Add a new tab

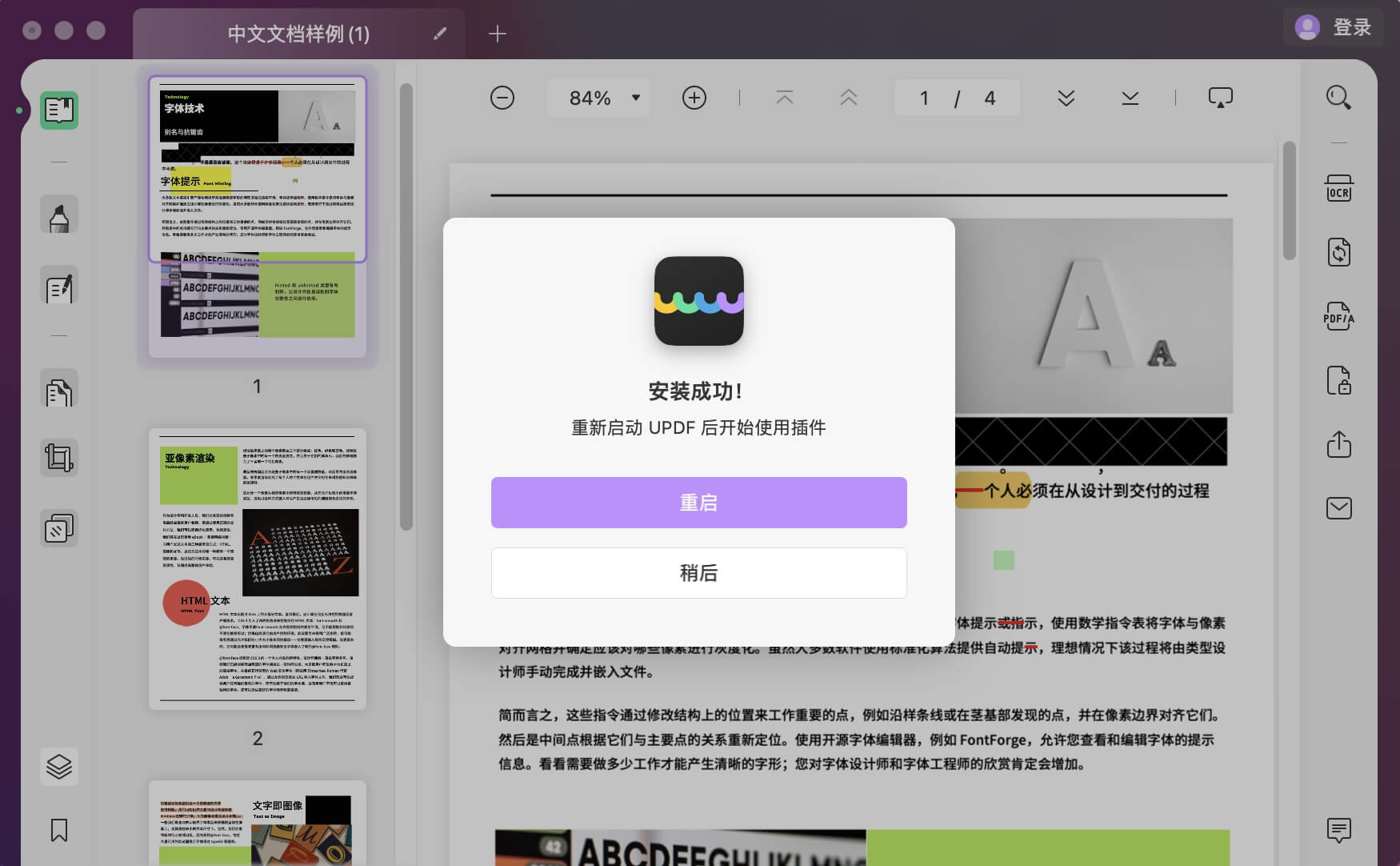[497, 34]
